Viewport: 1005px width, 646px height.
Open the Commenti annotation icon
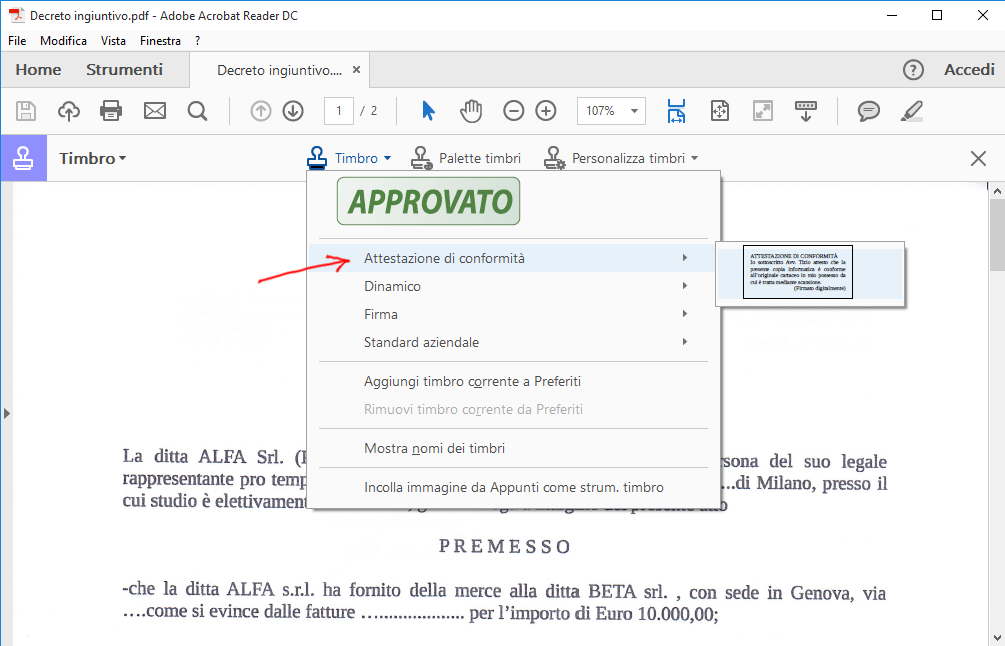(x=868, y=111)
